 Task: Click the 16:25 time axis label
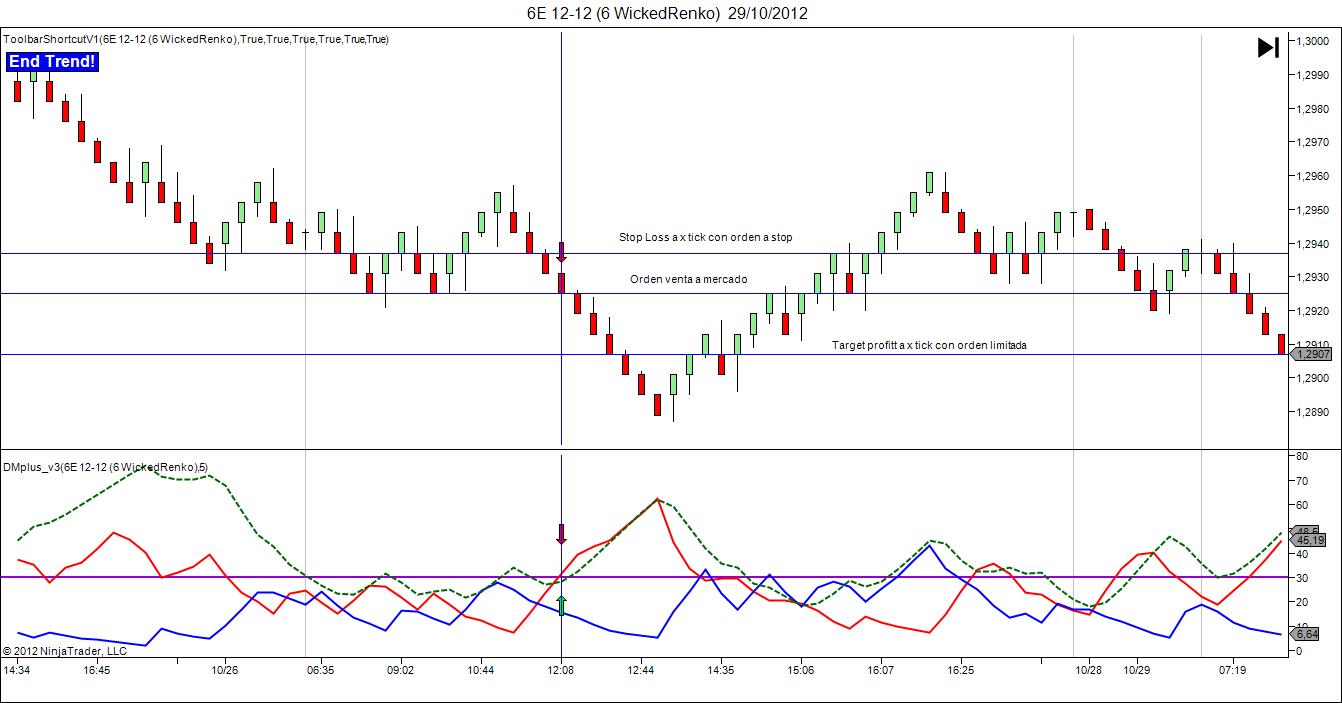(960, 670)
